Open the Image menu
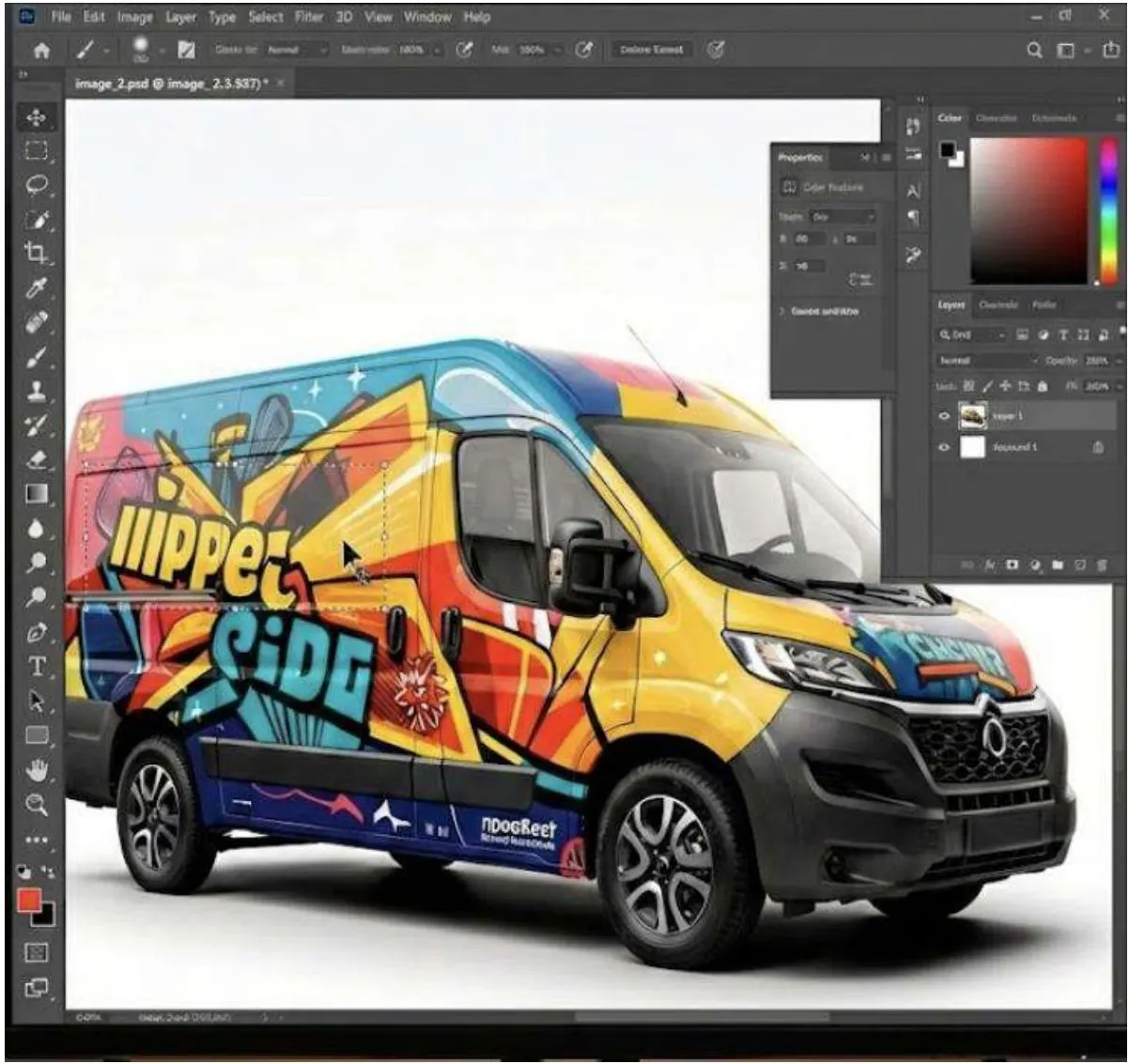 (134, 17)
